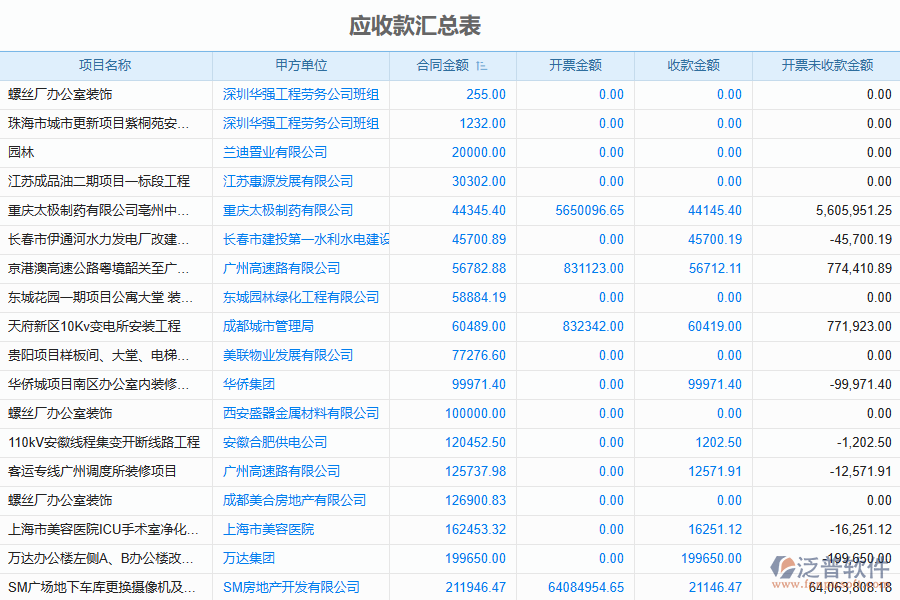Open link 成都美合房地产有限公司

(294, 500)
